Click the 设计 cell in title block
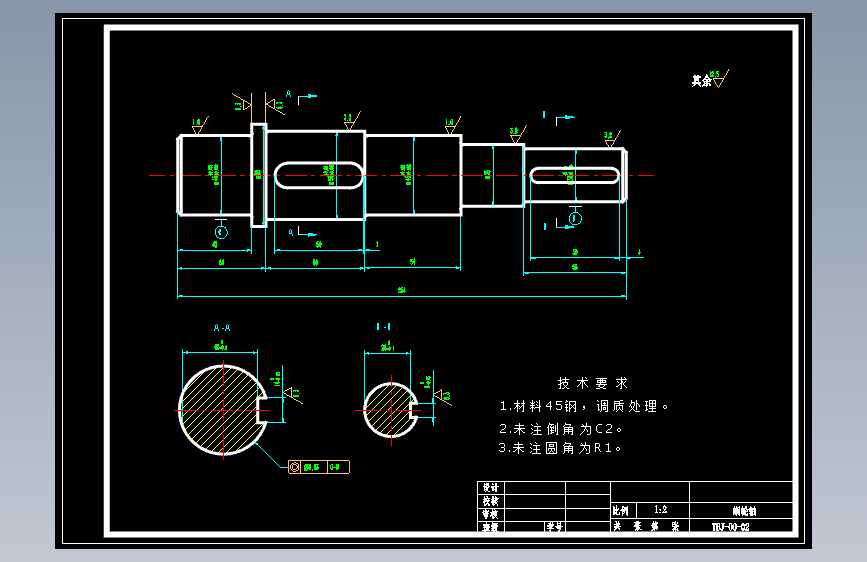The width and height of the screenshot is (867, 562). point(490,487)
